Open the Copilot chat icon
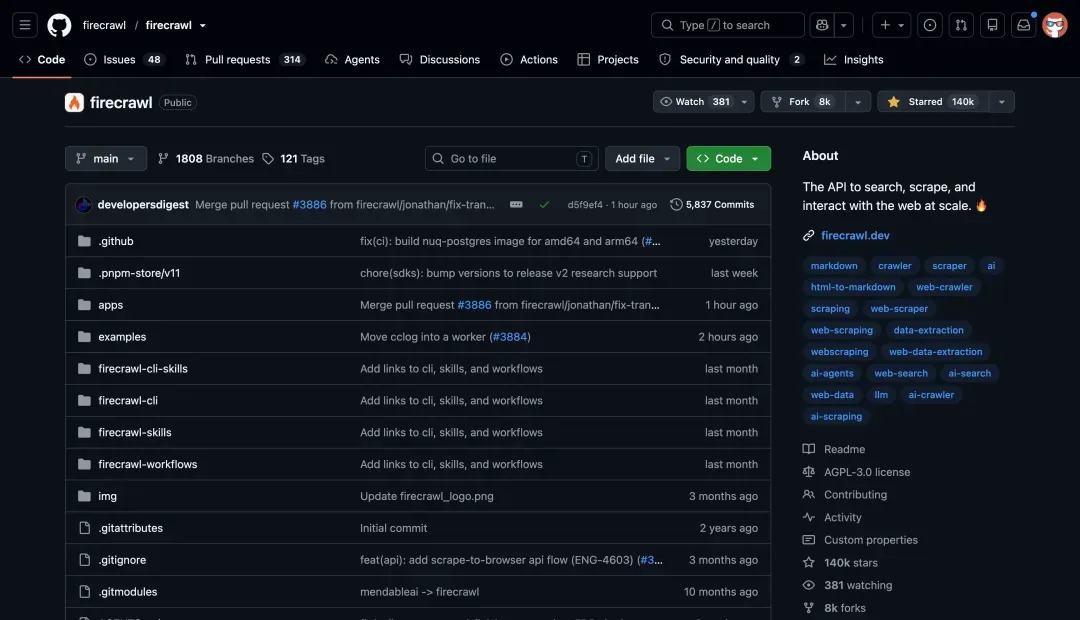Image resolution: width=1080 pixels, height=620 pixels. [822, 25]
